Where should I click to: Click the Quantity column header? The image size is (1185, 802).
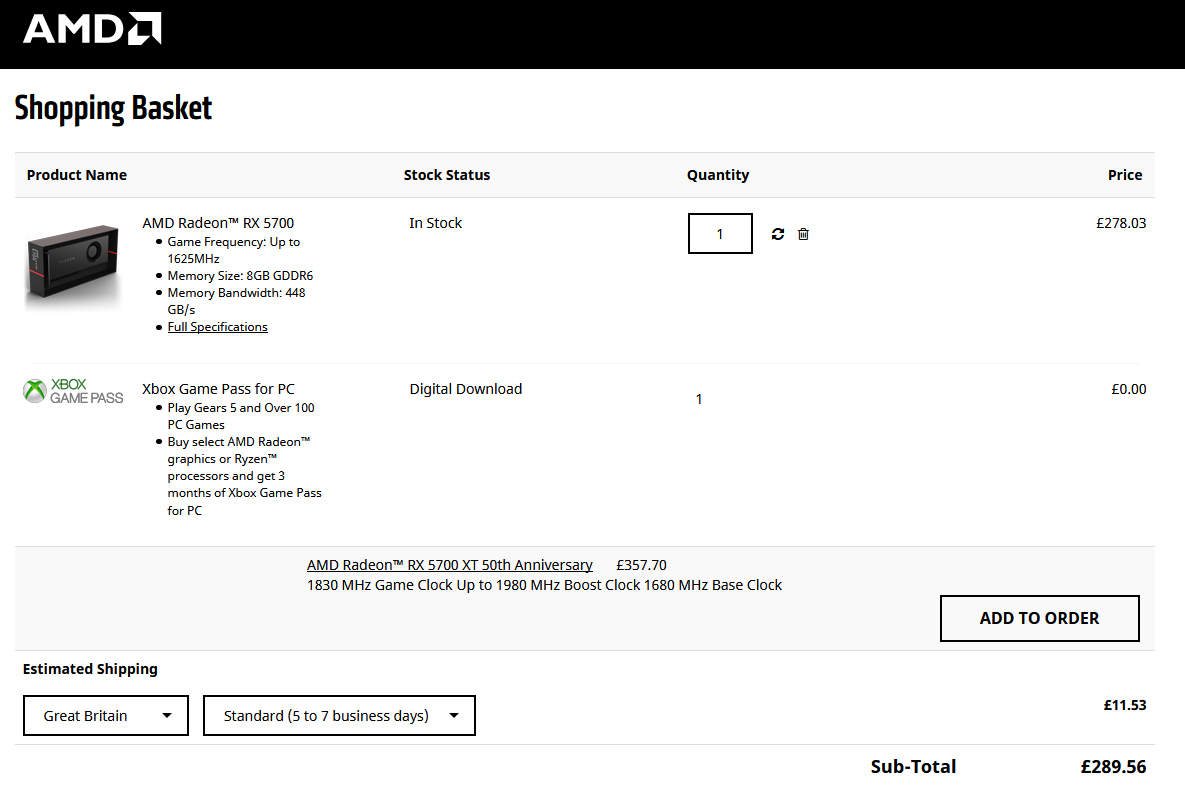point(718,175)
